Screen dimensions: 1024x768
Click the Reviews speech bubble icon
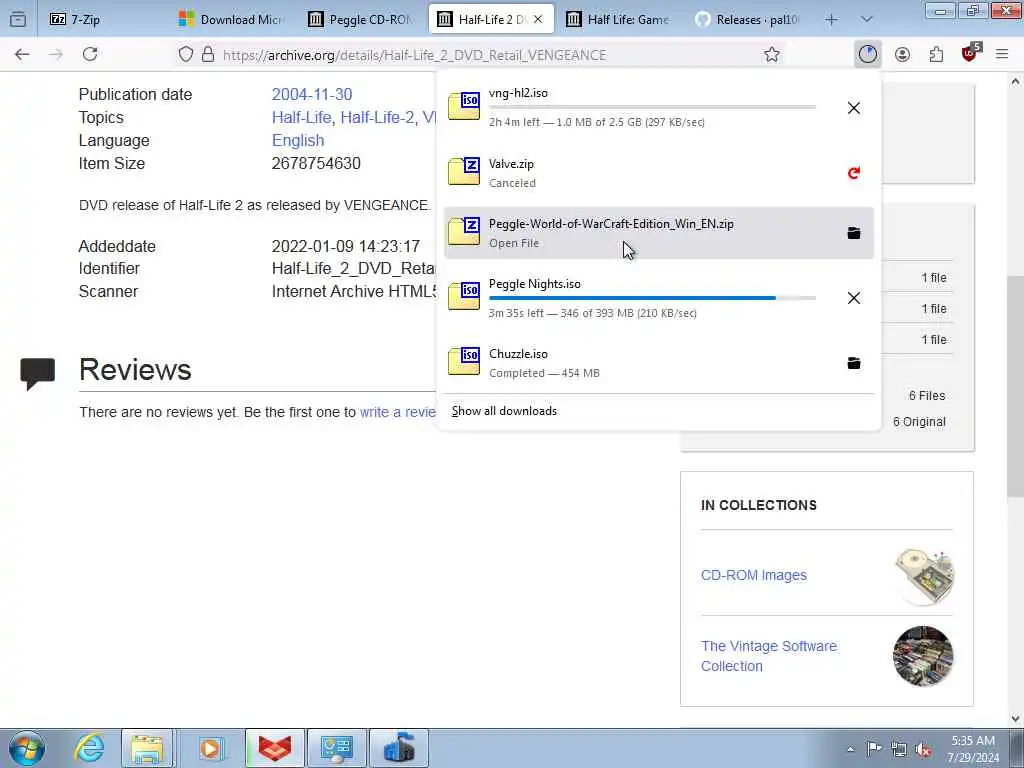pyautogui.click(x=37, y=374)
